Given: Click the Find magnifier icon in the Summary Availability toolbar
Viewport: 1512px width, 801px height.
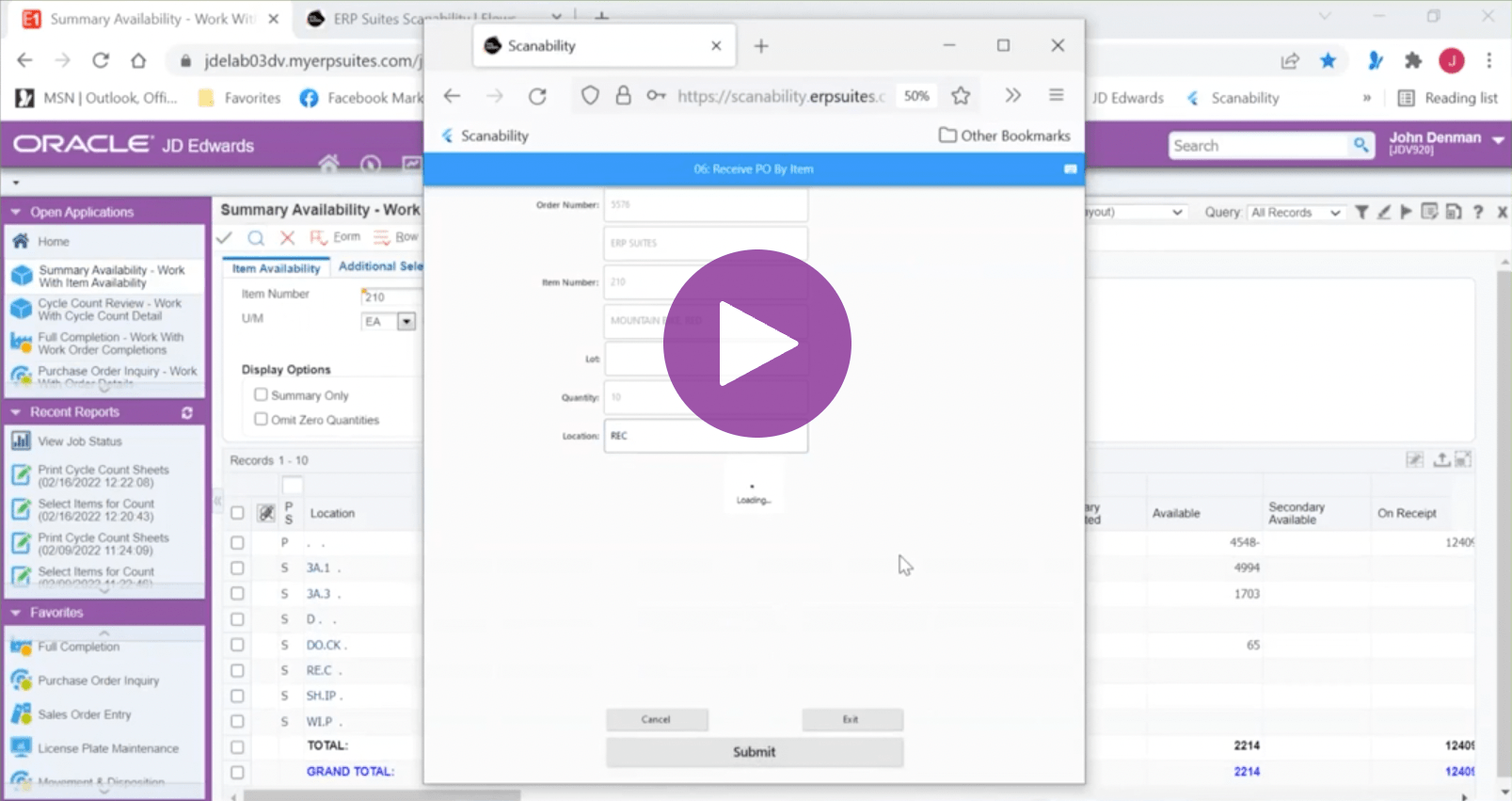Looking at the screenshot, I should click(256, 237).
